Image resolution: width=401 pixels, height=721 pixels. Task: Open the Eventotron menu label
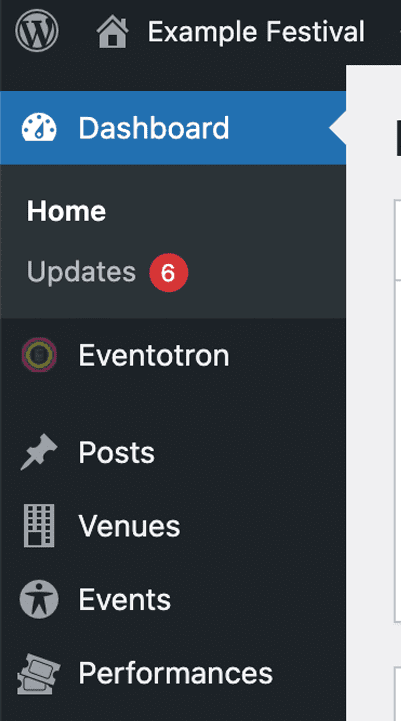coord(154,355)
